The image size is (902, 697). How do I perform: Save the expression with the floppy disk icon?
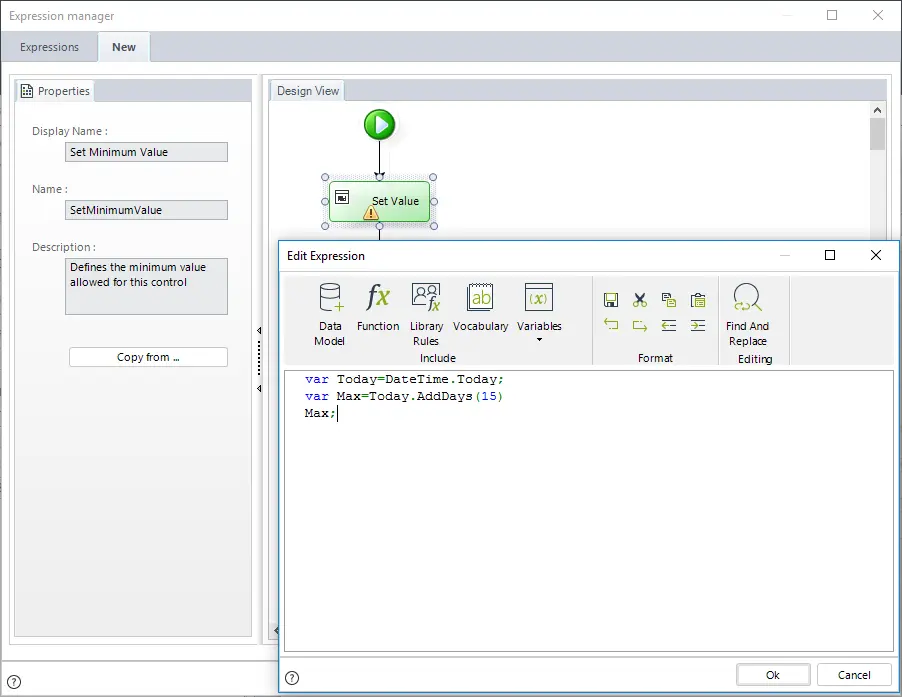click(x=611, y=300)
